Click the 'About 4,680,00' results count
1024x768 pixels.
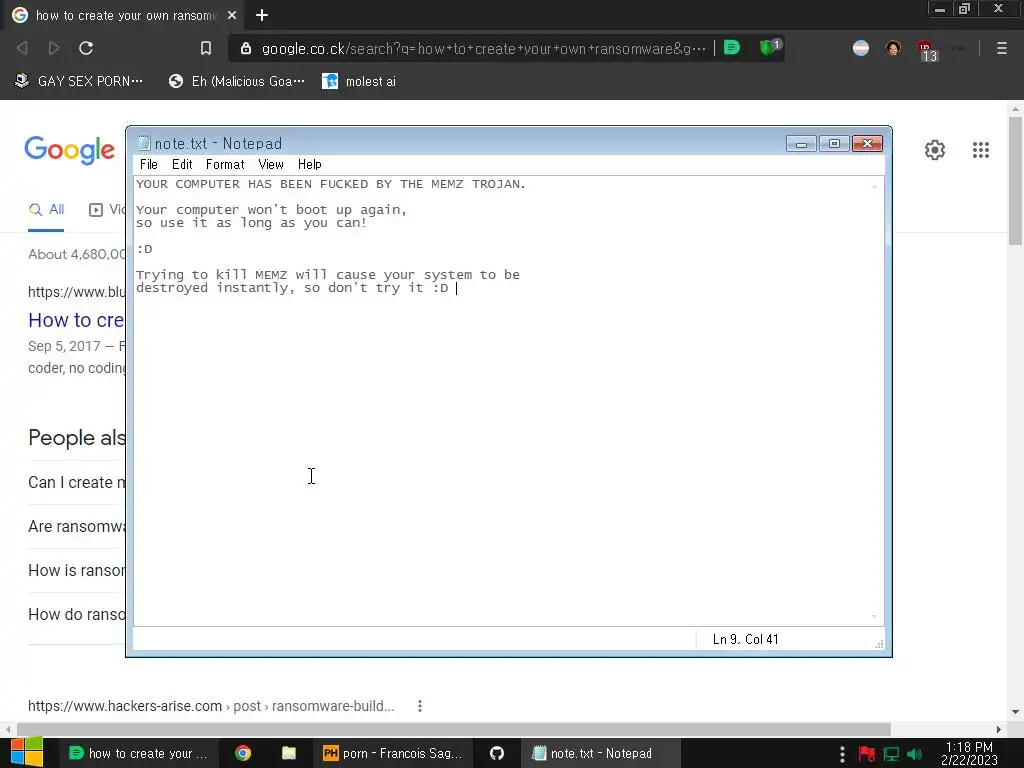76,255
